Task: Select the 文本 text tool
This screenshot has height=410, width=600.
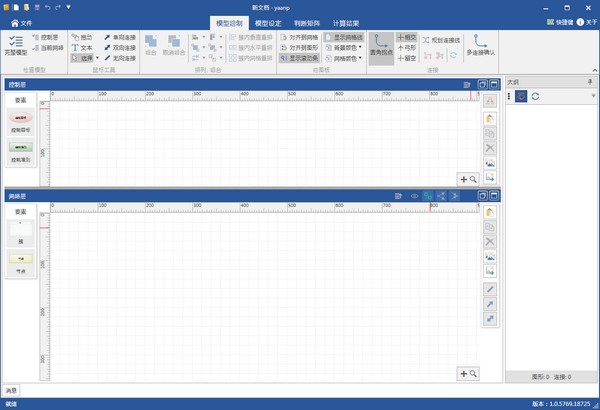Action: click(x=82, y=47)
